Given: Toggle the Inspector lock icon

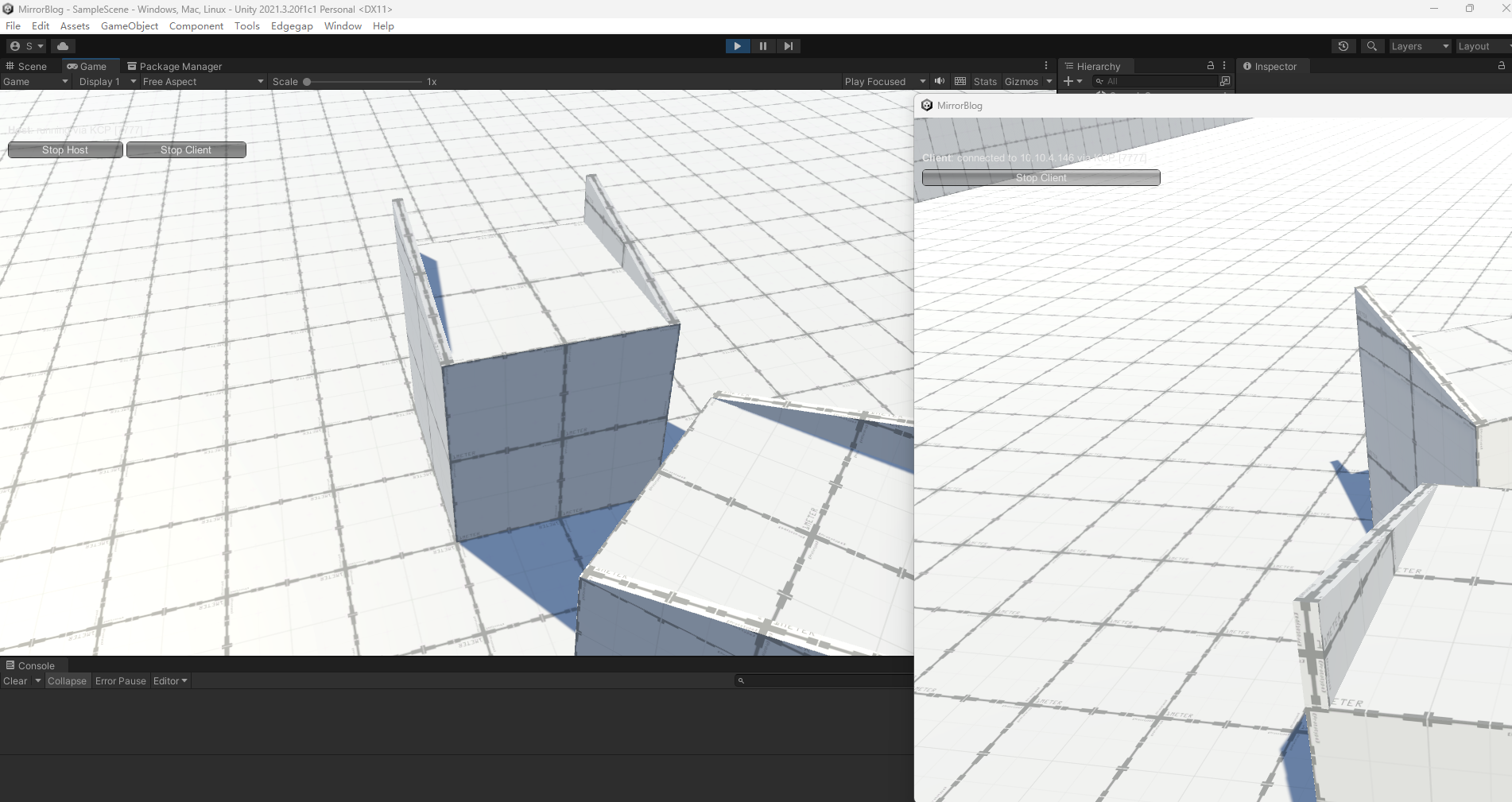Looking at the screenshot, I should (1502, 65).
